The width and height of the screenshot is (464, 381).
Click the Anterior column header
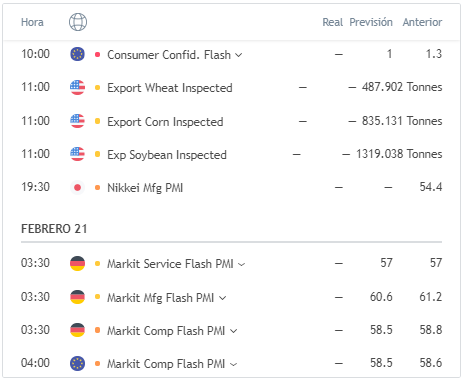click(x=422, y=22)
